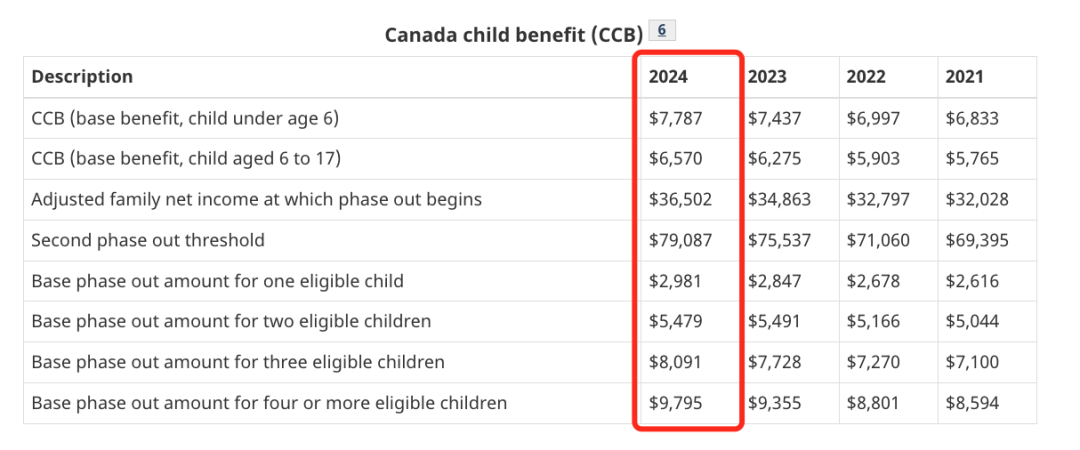Select the $8,594 cell for 2021

(972, 403)
